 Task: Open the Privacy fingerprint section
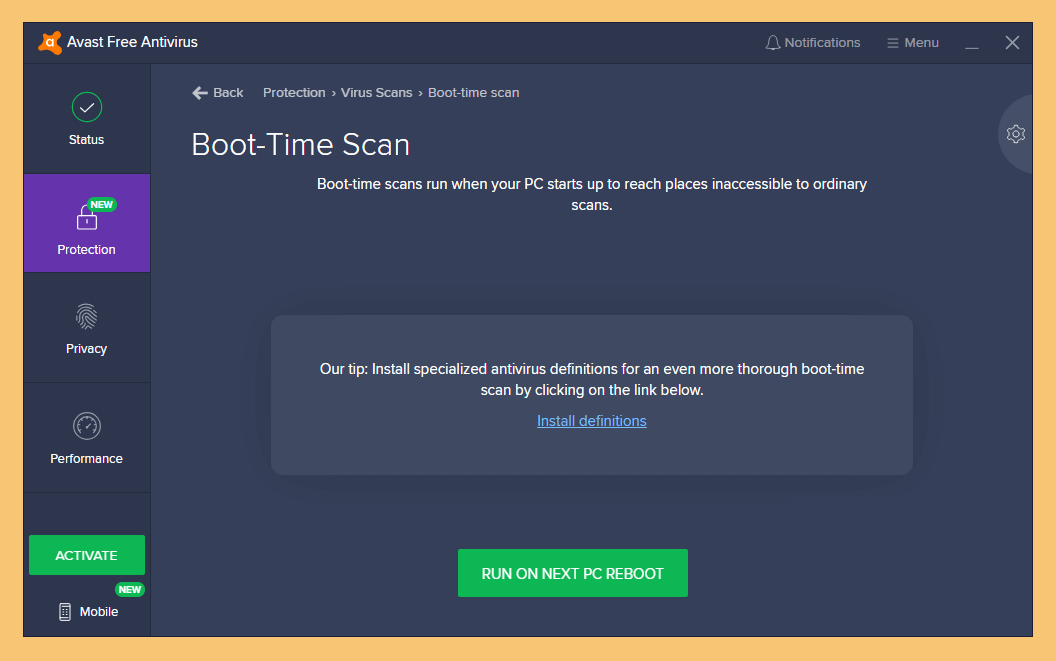coord(86,328)
